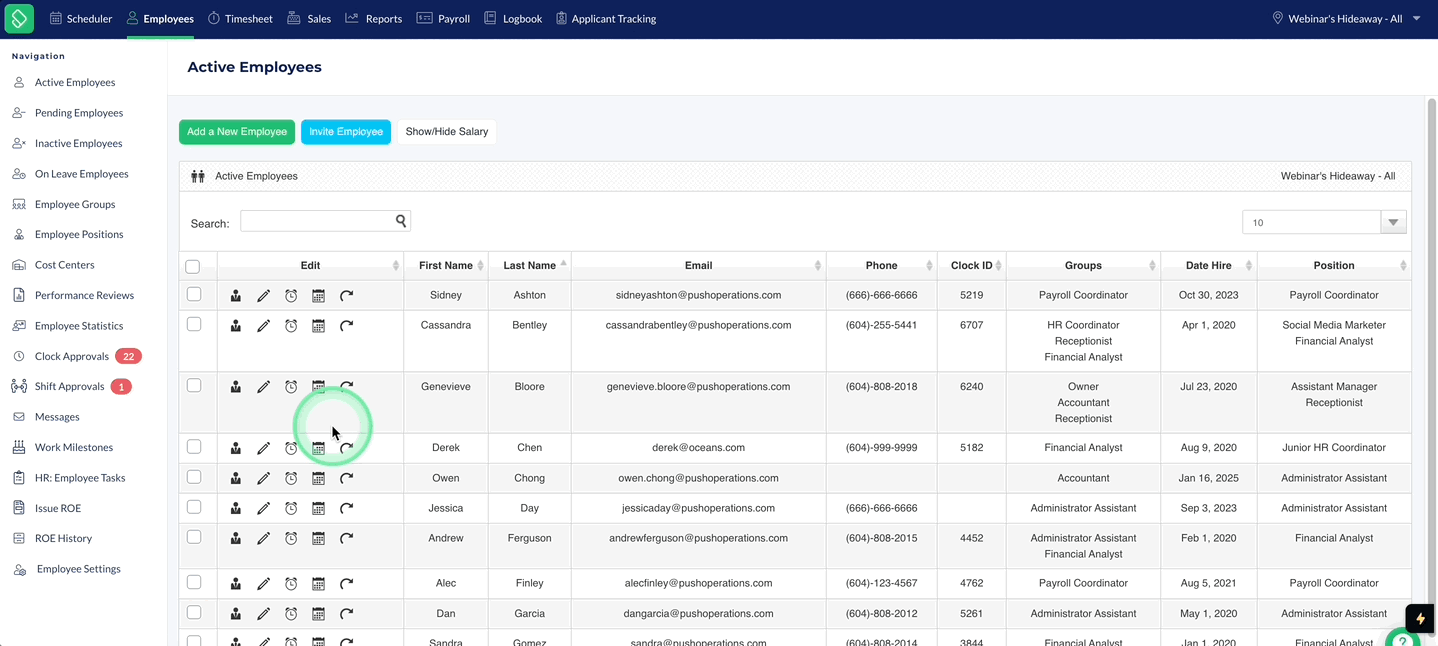This screenshot has width=1438, height=646.
Task: Check the box for Andrew Ferguson's row
Action: pos(194,537)
